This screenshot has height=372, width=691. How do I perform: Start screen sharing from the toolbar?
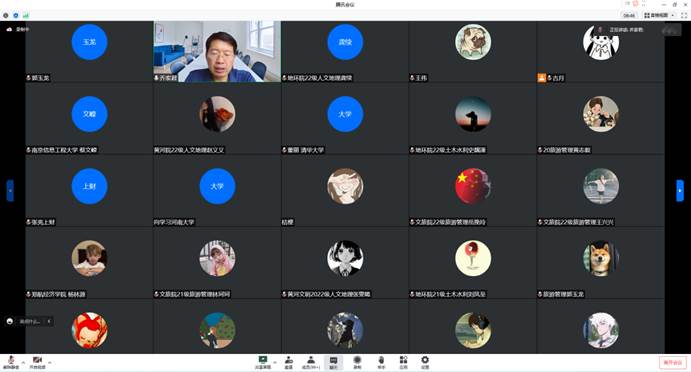coord(263,362)
